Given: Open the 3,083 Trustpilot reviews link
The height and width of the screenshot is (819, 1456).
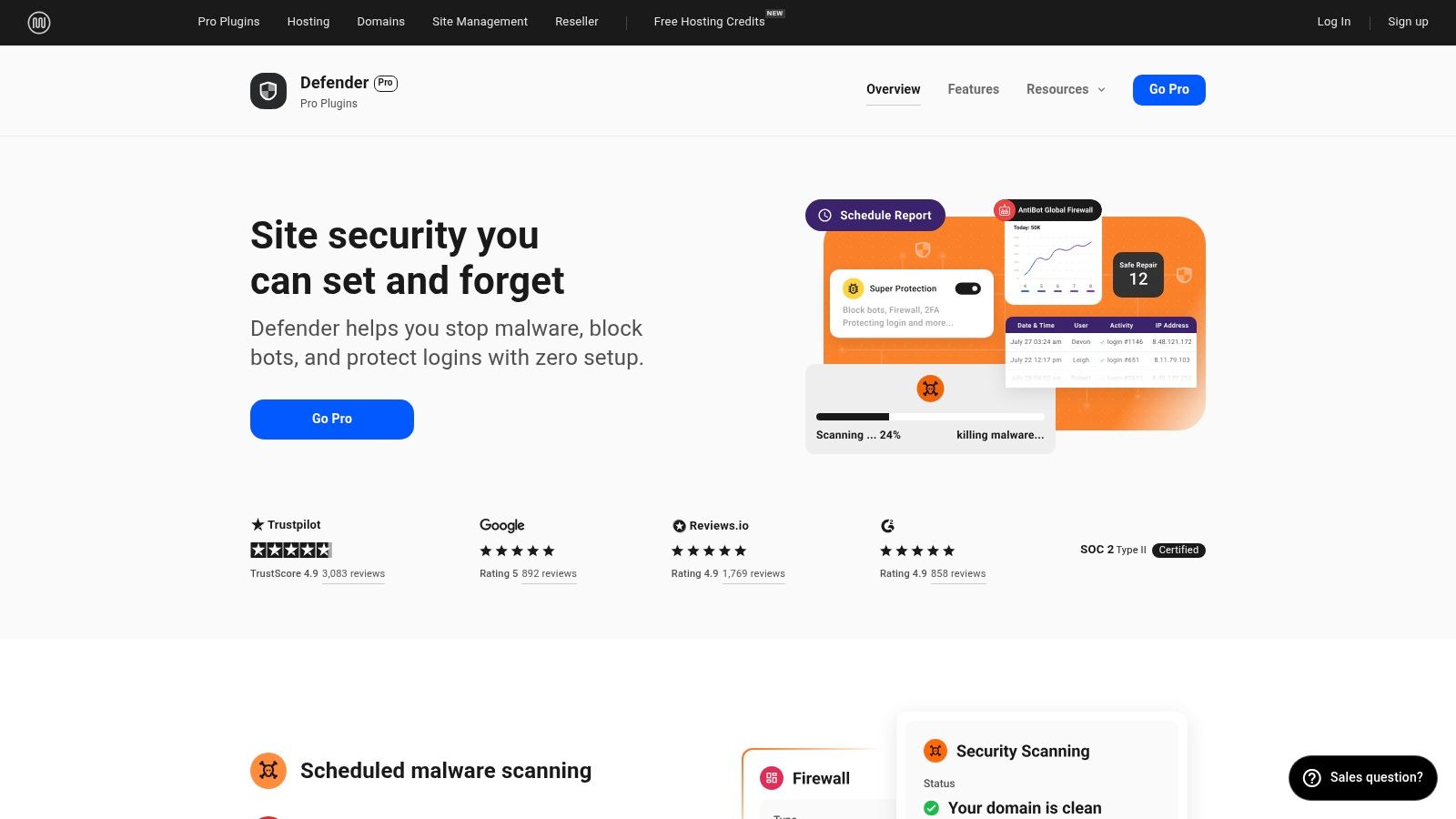Looking at the screenshot, I should pos(353,573).
